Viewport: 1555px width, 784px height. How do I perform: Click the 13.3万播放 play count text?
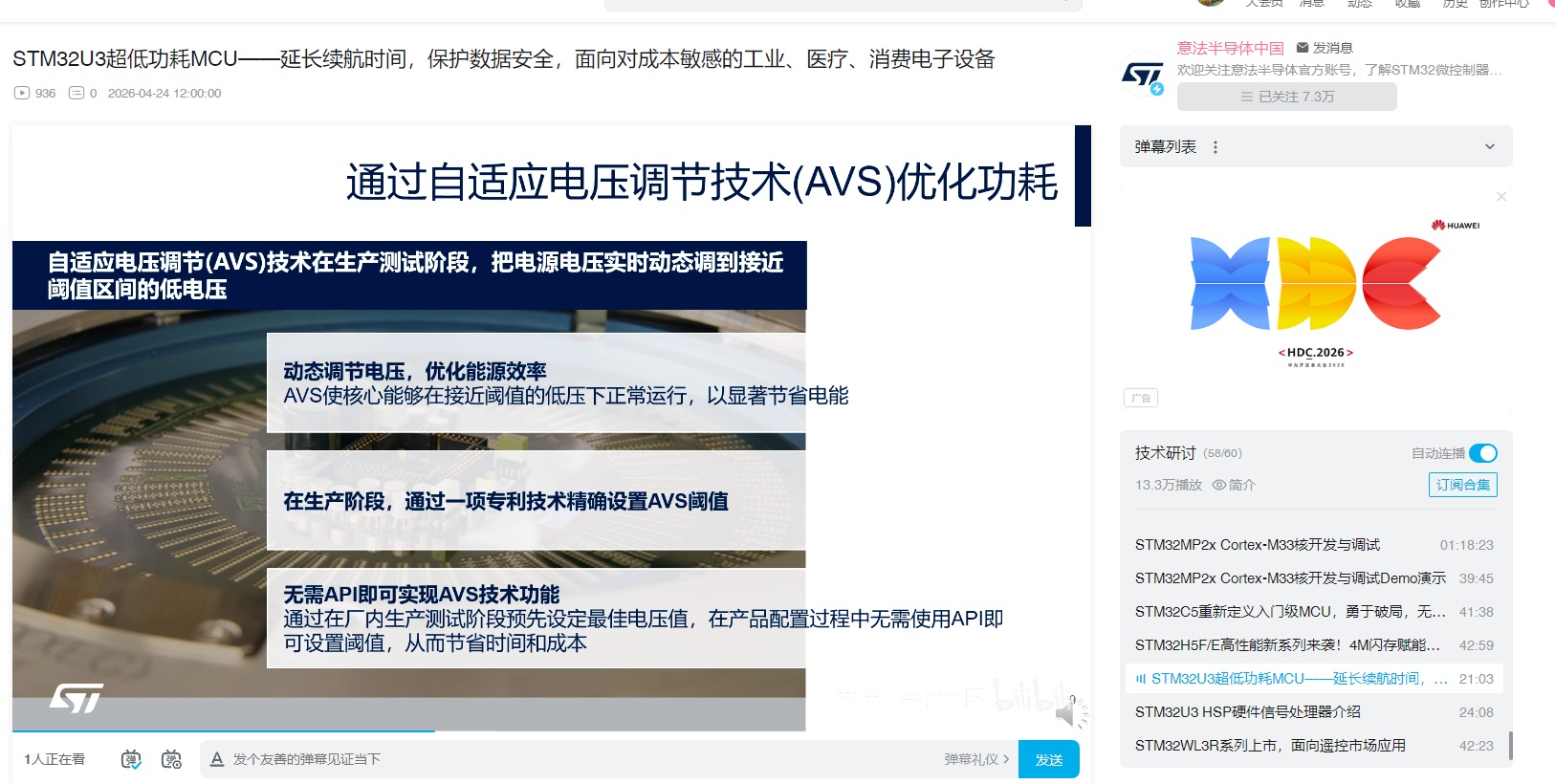(x=1169, y=485)
